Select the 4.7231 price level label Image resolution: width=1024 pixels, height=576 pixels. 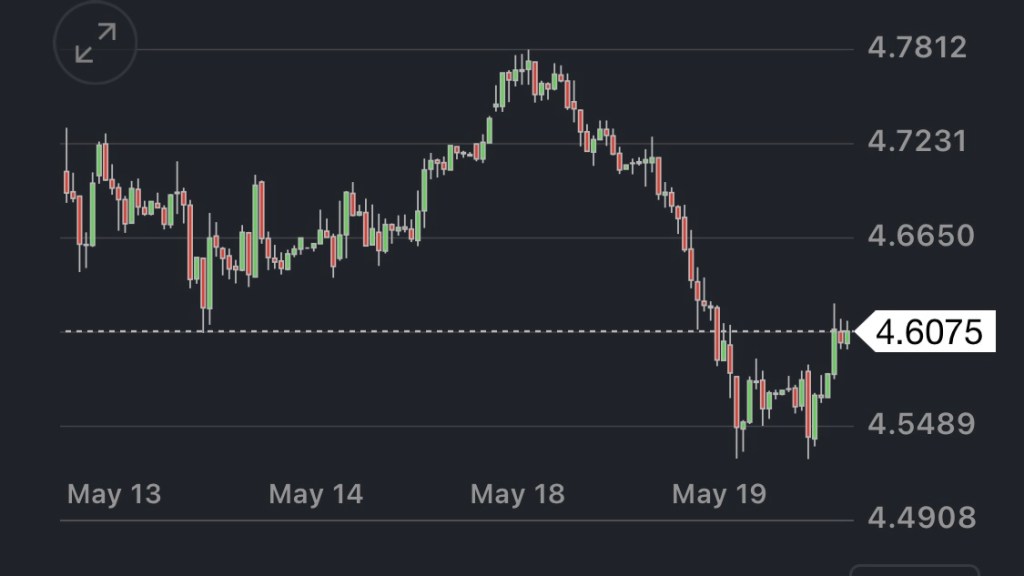(916, 141)
